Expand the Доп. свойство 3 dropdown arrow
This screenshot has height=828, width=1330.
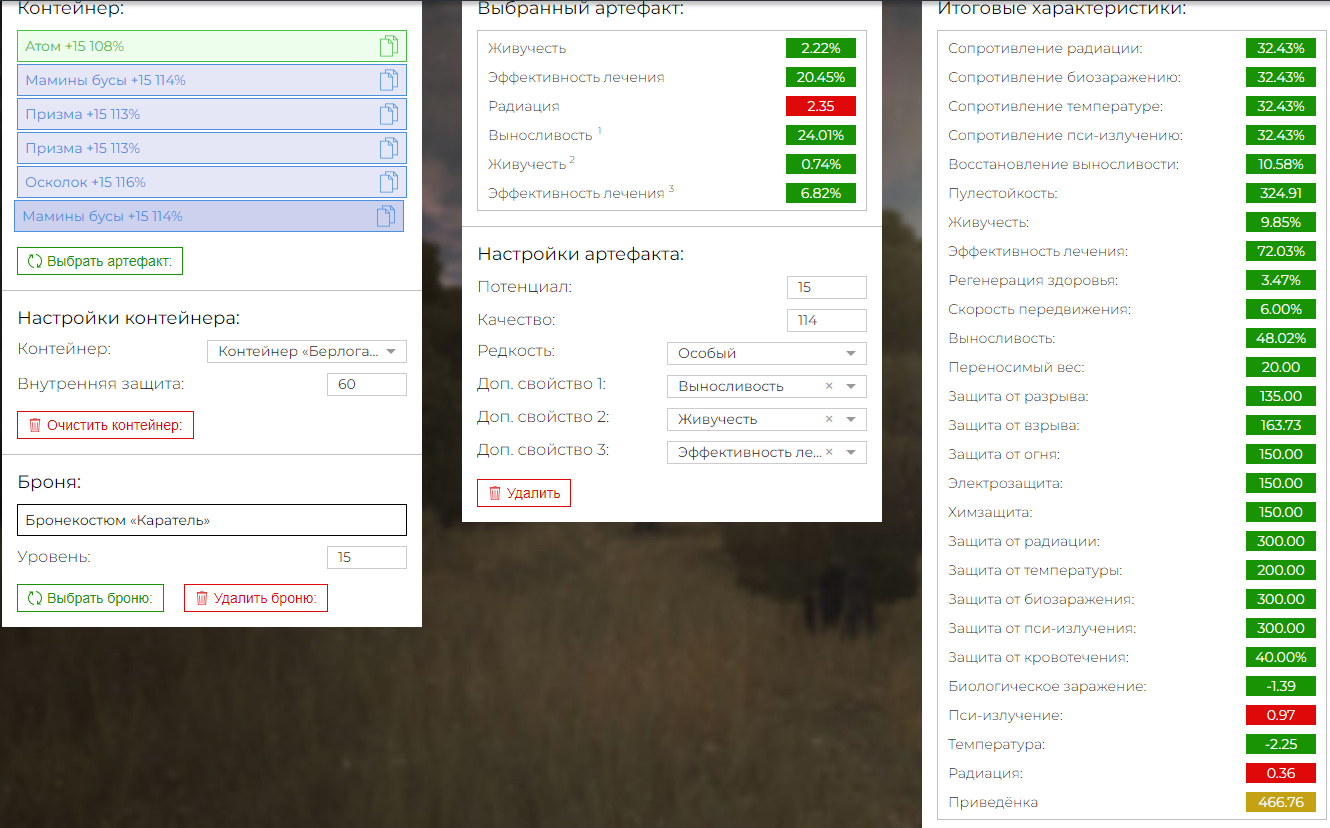click(851, 453)
